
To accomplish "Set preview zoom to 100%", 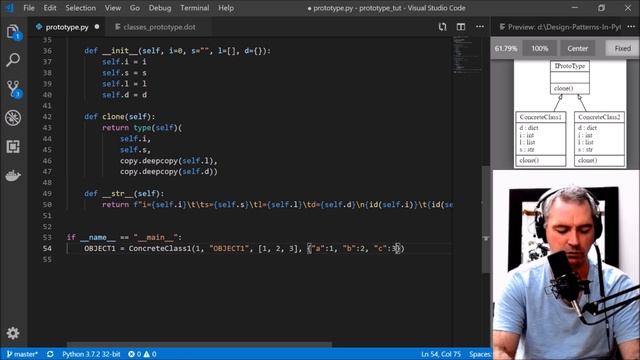I will point(540,49).
